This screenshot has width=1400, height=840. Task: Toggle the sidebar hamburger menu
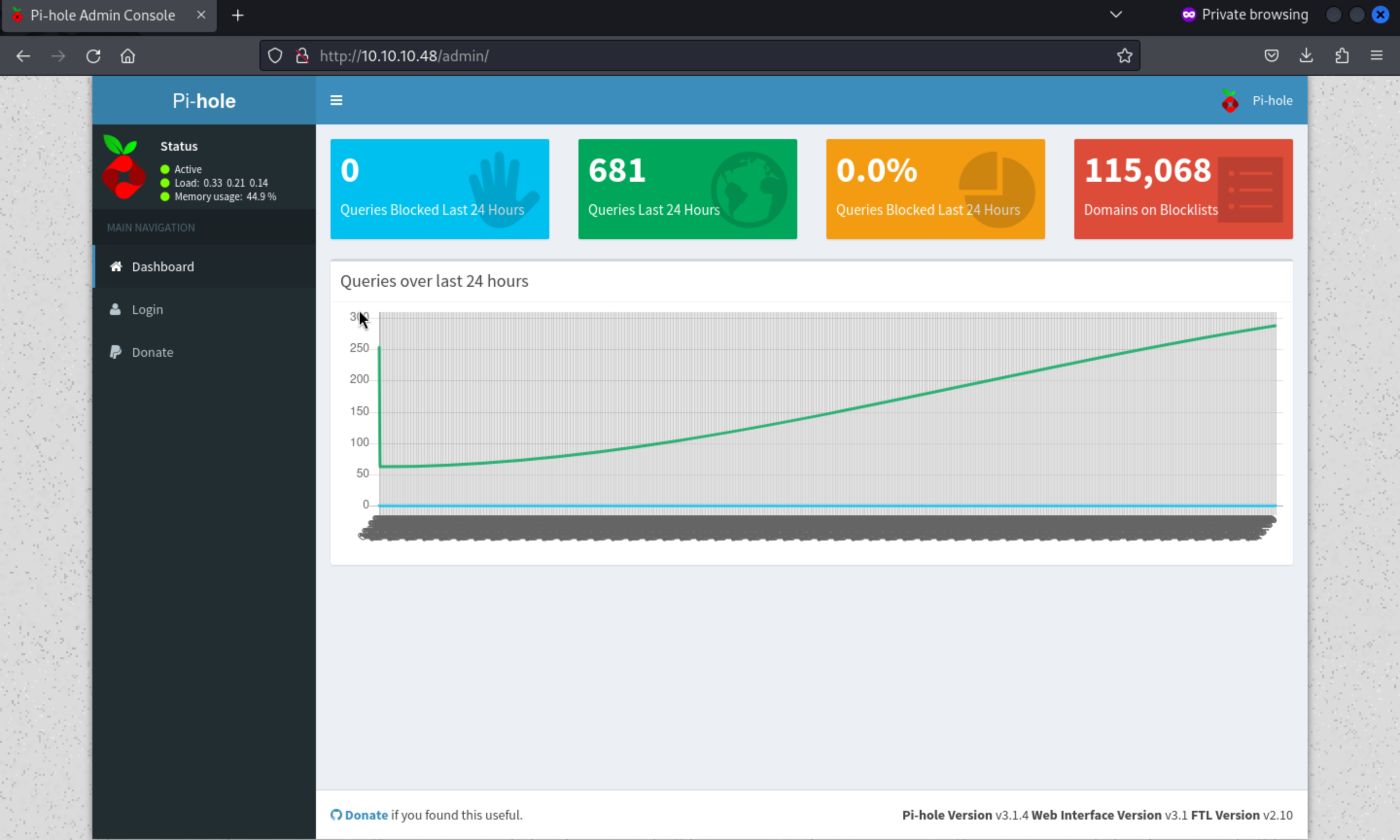pos(336,100)
